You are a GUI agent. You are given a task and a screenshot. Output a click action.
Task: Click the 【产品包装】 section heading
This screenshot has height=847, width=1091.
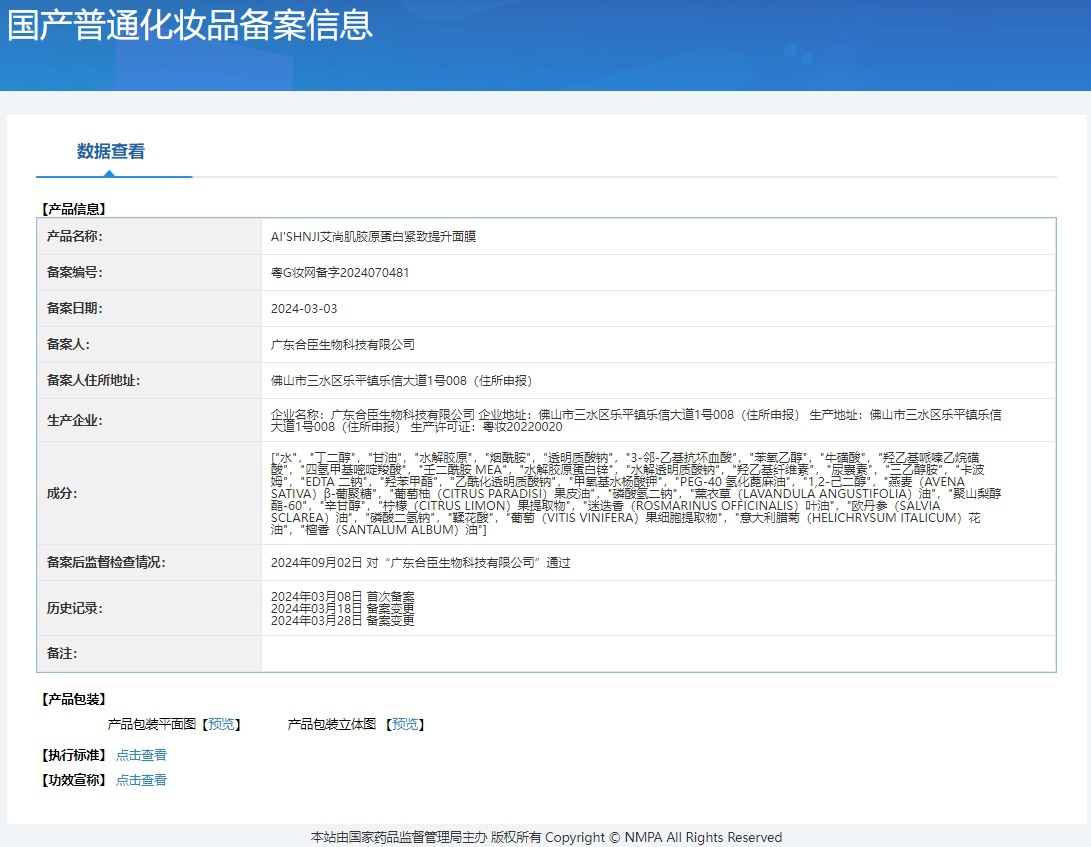(74, 699)
